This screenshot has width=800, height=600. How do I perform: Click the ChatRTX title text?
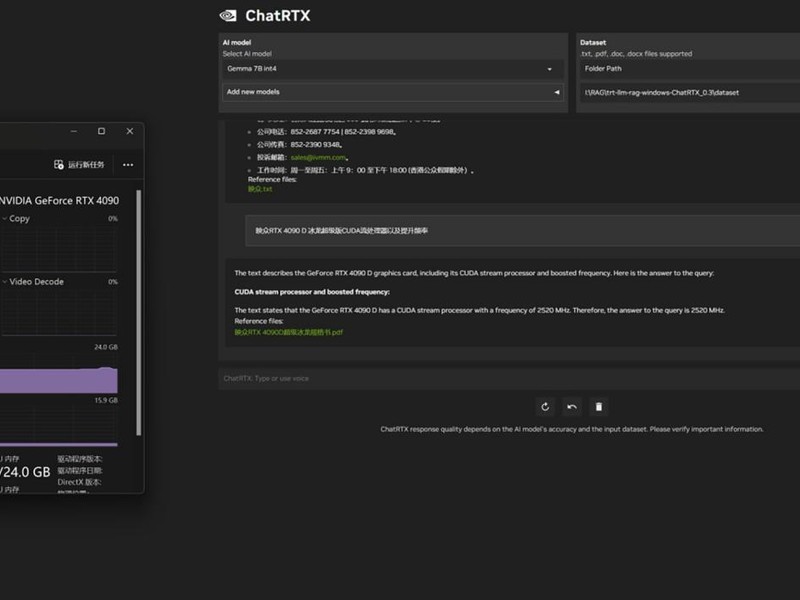[278, 16]
